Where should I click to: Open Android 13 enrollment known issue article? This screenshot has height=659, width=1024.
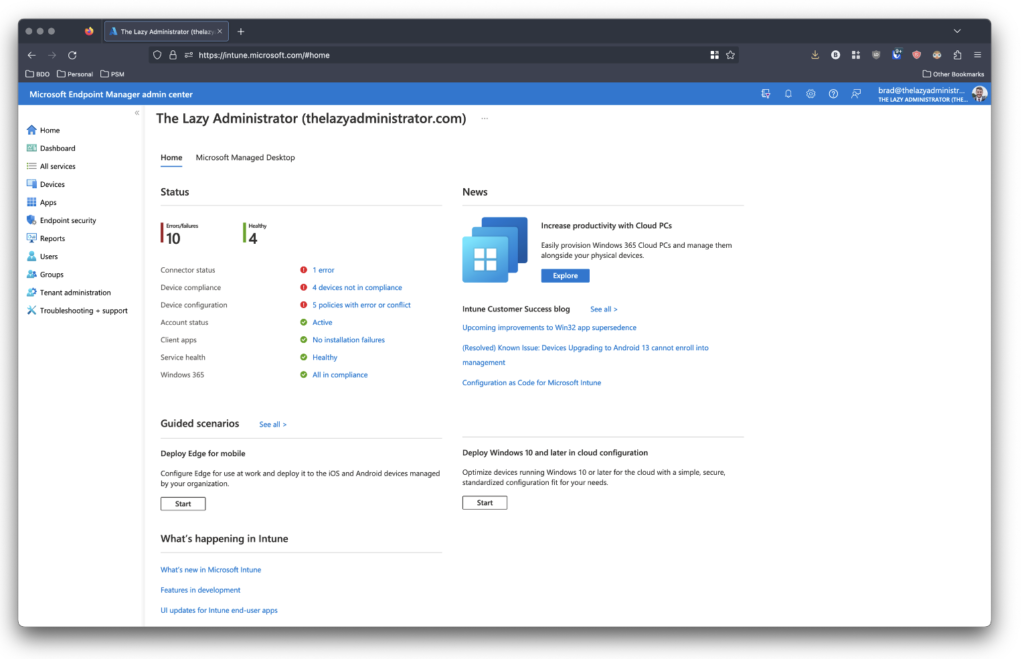[x=585, y=355]
